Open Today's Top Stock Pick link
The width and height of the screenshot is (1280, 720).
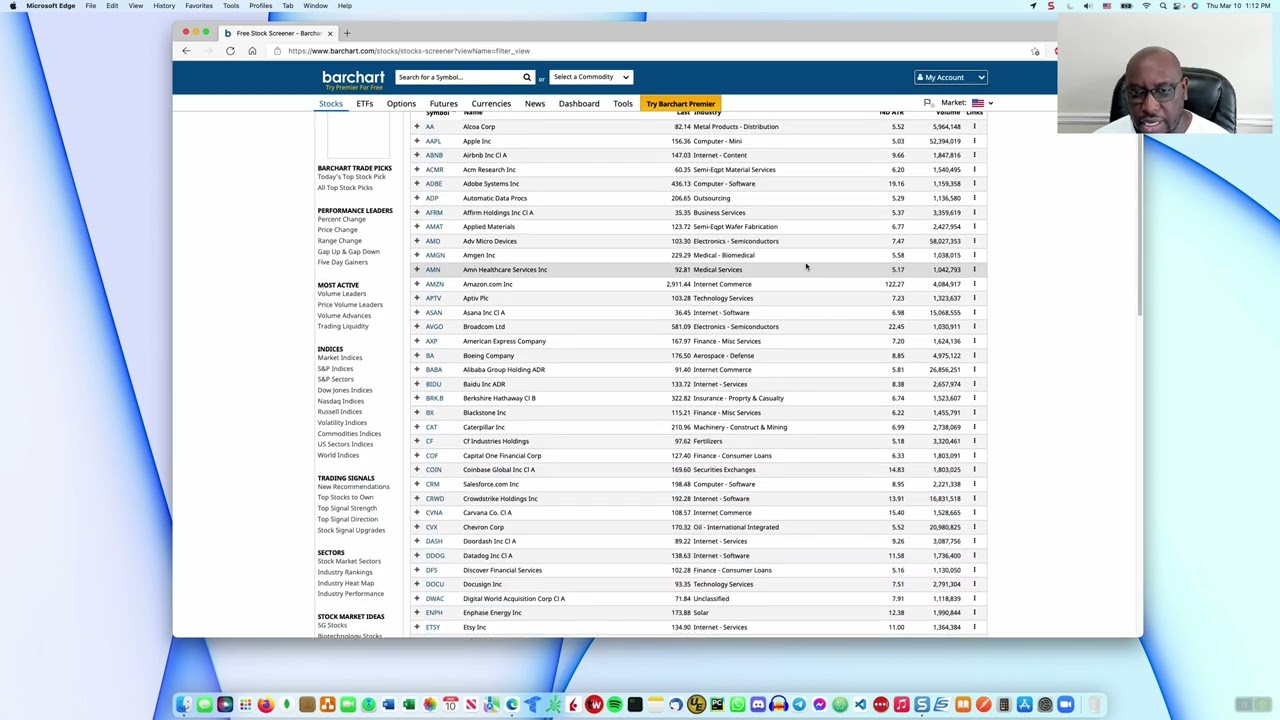click(x=351, y=177)
